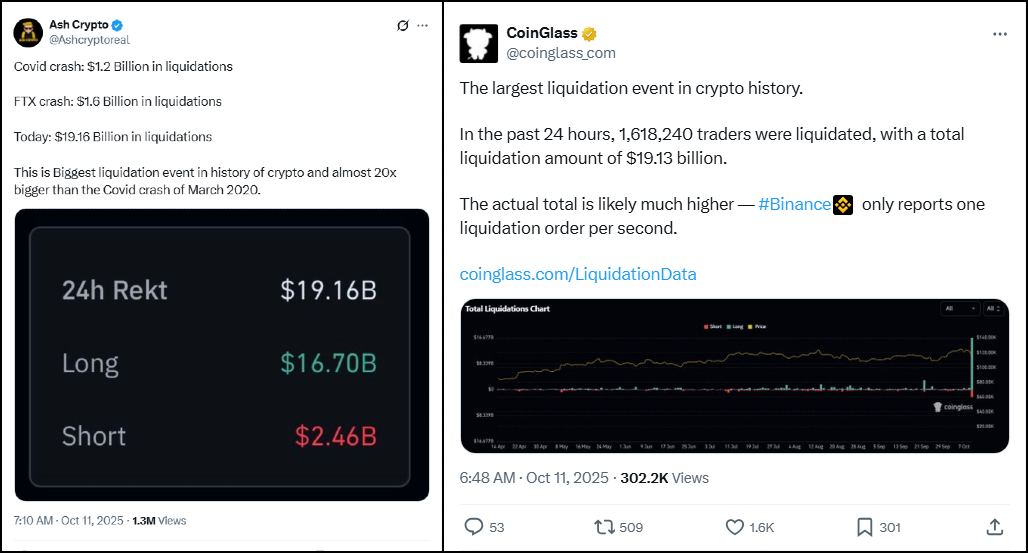1028x553 pixels.
Task: Open the #Binance hashtag link
Action: pos(794,204)
